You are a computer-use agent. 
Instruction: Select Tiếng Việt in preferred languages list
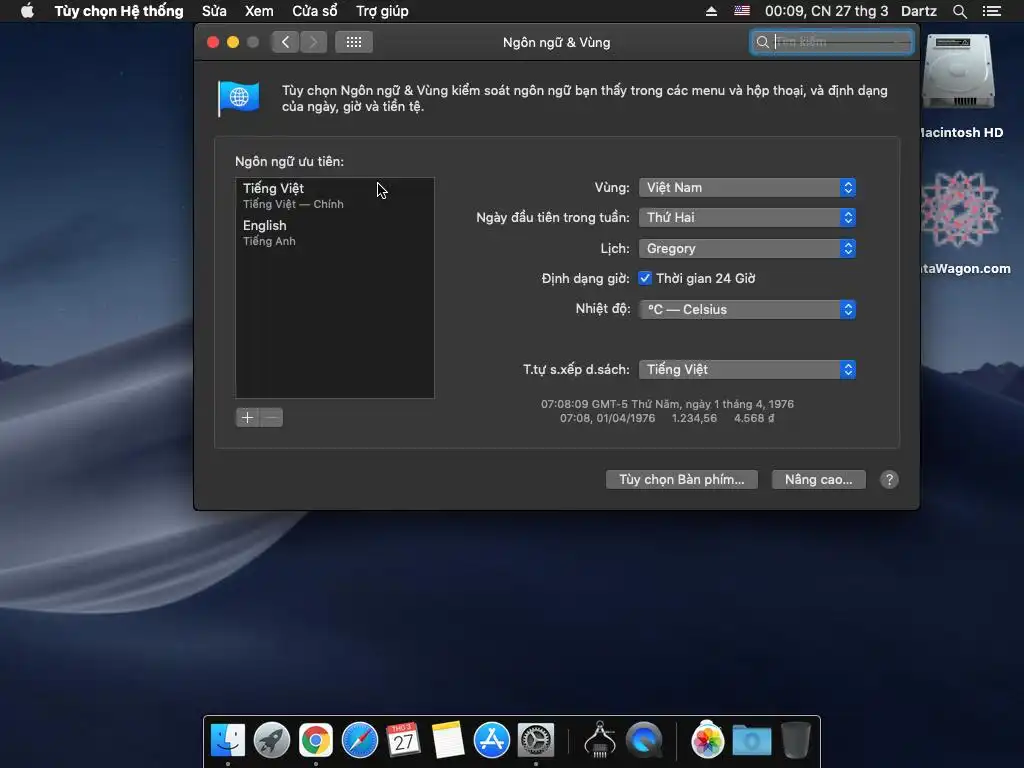click(x=335, y=195)
